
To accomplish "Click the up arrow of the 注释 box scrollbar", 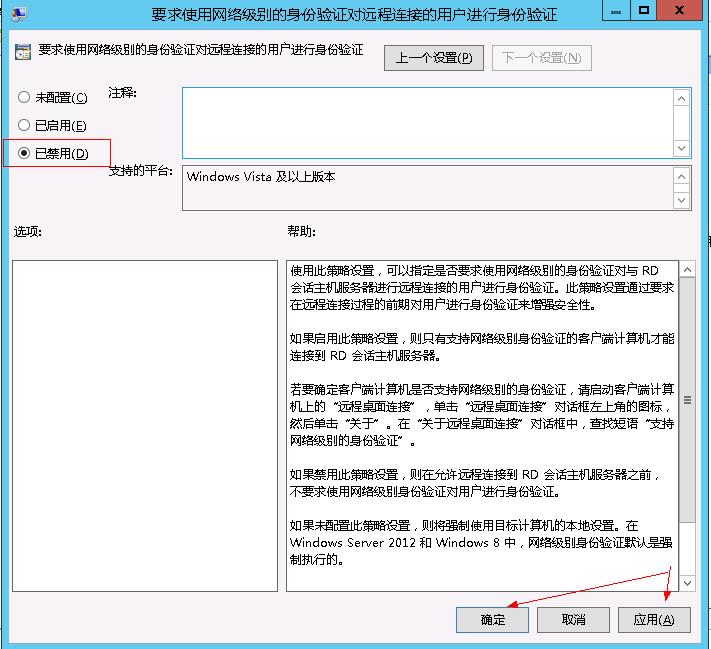I will click(x=682, y=98).
